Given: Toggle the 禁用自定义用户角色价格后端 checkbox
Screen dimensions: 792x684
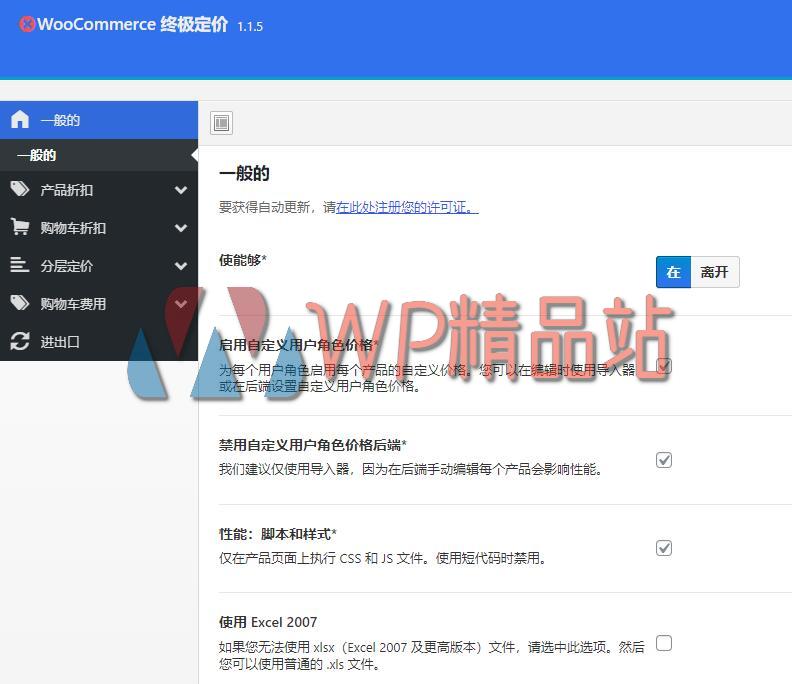Looking at the screenshot, I should (664, 460).
